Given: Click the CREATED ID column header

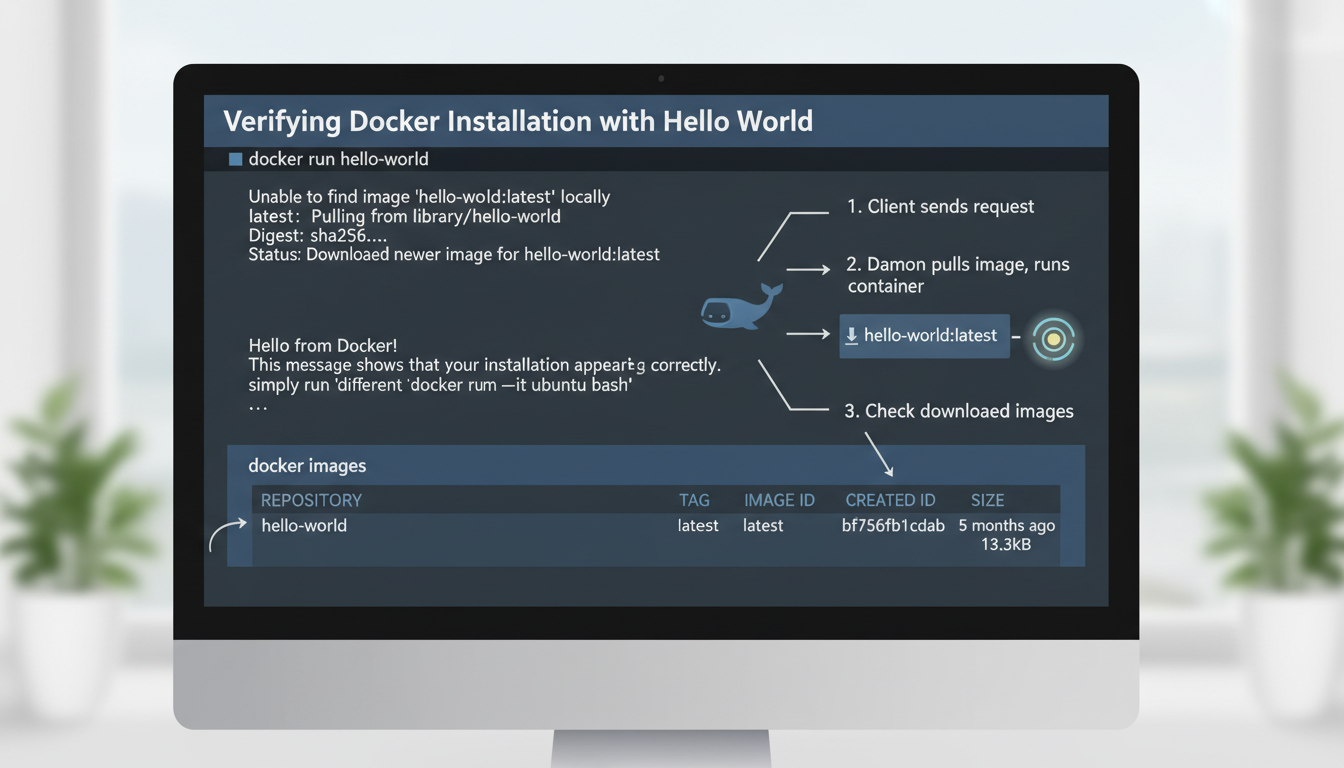Looking at the screenshot, I should [x=890, y=500].
